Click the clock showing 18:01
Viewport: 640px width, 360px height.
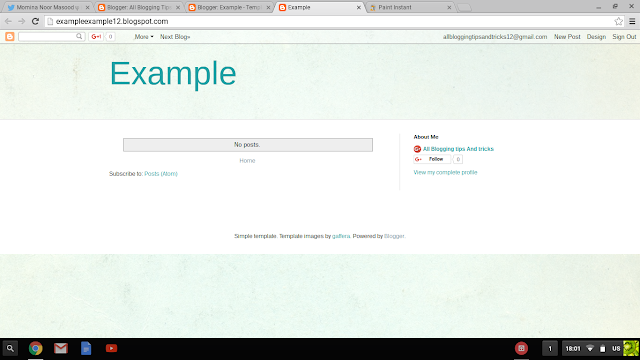[x=573, y=349]
